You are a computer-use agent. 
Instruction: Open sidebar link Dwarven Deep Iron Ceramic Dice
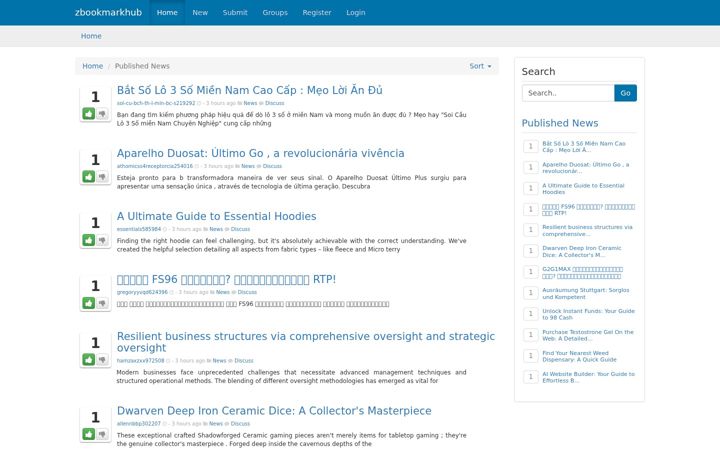pos(582,252)
